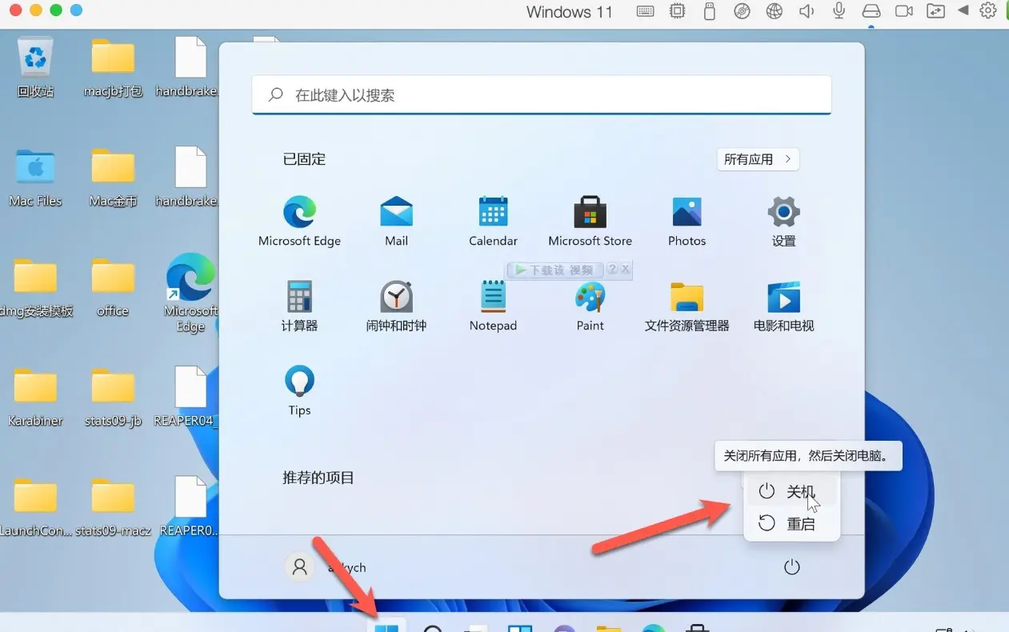Launch the Mail app

396,221
